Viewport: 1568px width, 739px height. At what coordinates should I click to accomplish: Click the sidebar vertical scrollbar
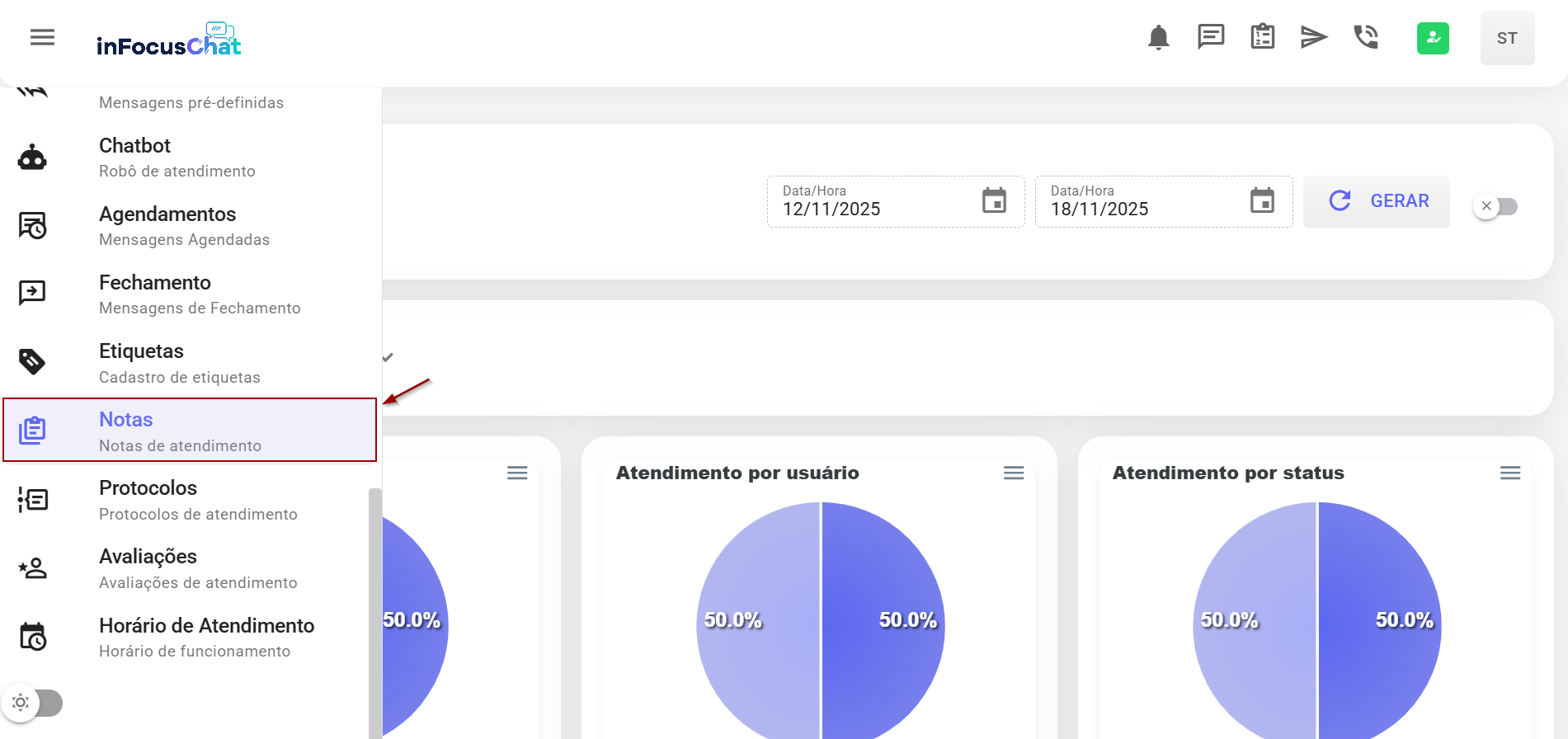(375, 610)
